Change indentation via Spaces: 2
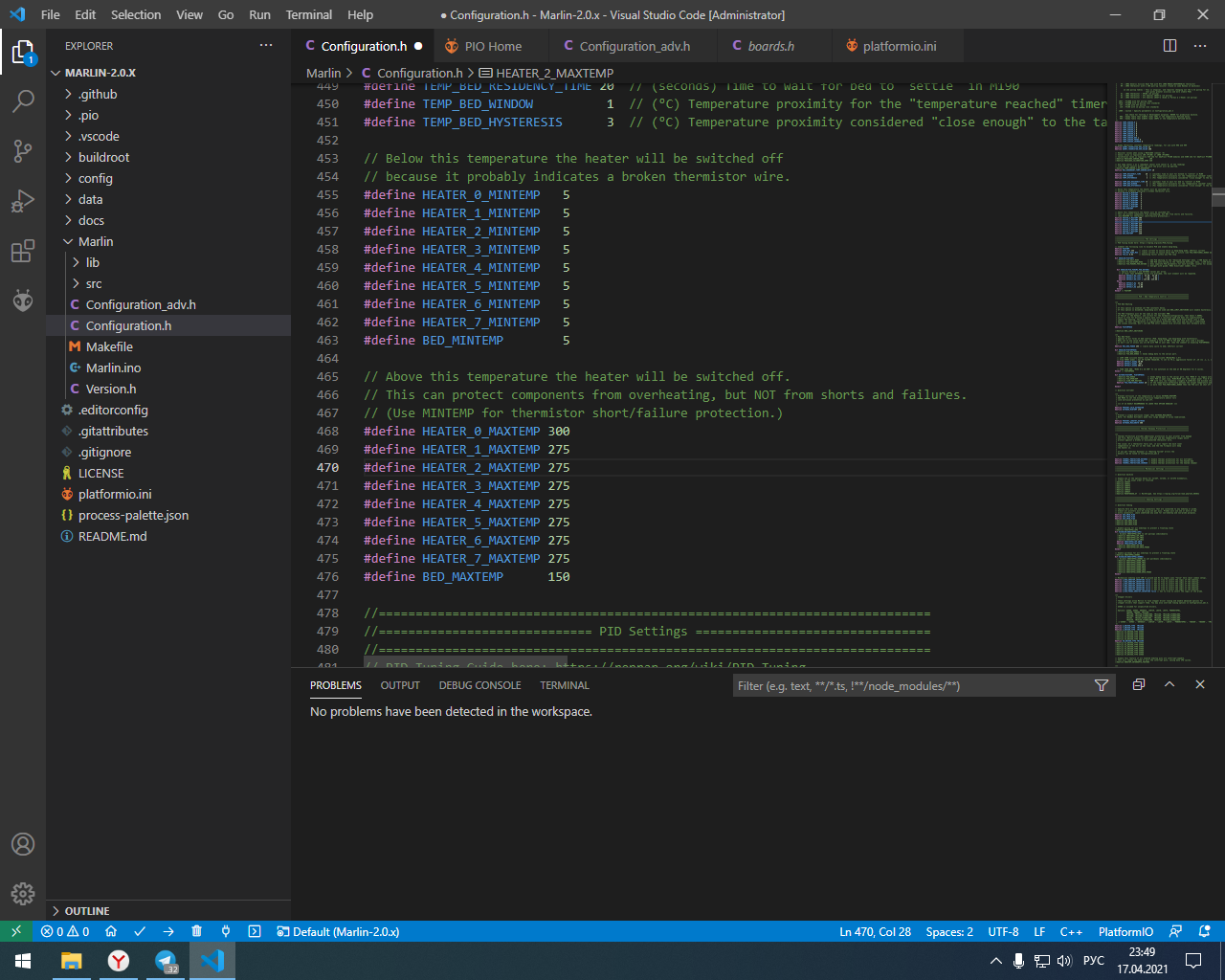The image size is (1225, 980). click(x=949, y=931)
